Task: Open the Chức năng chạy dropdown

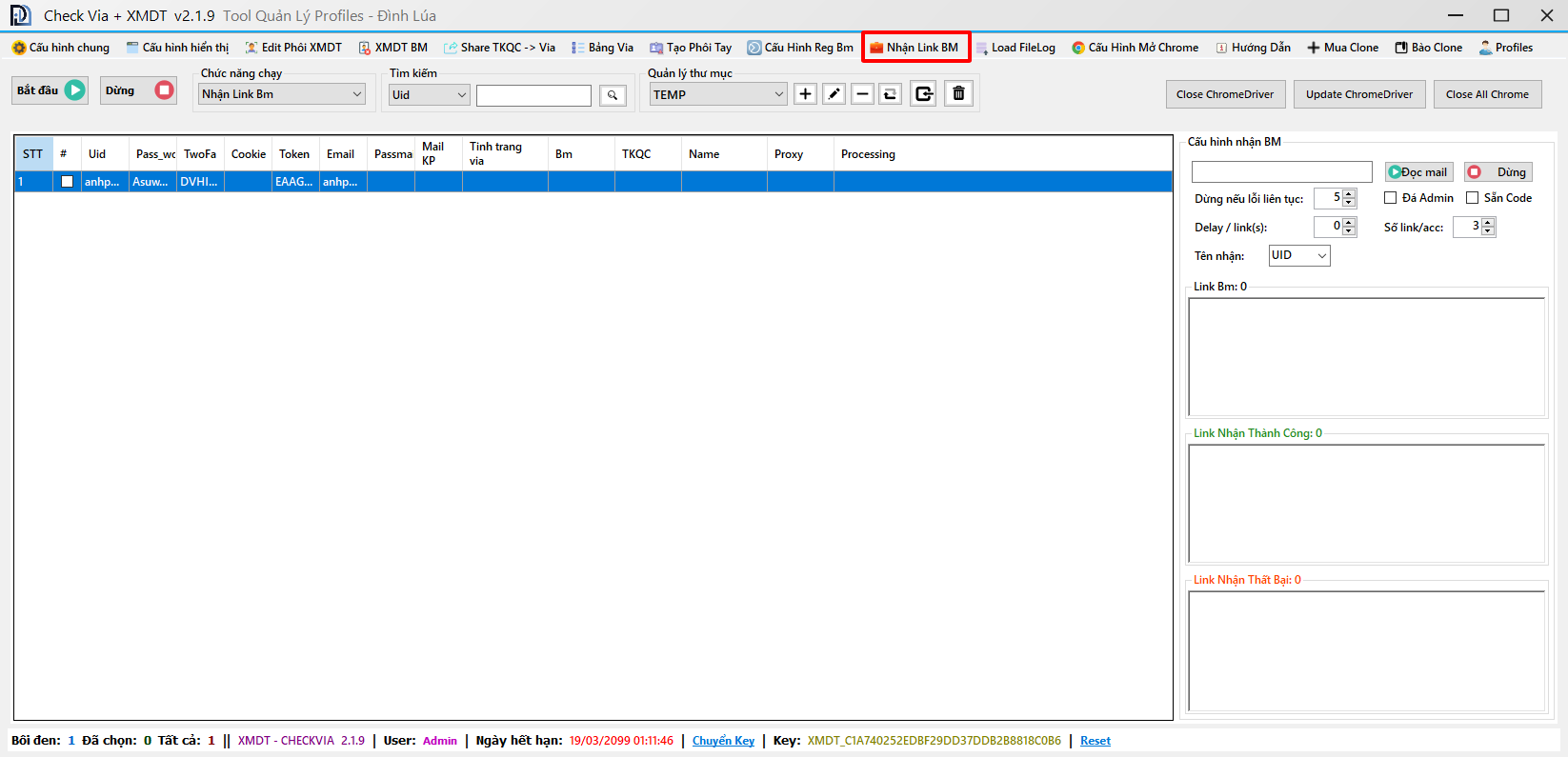Action: tap(281, 94)
